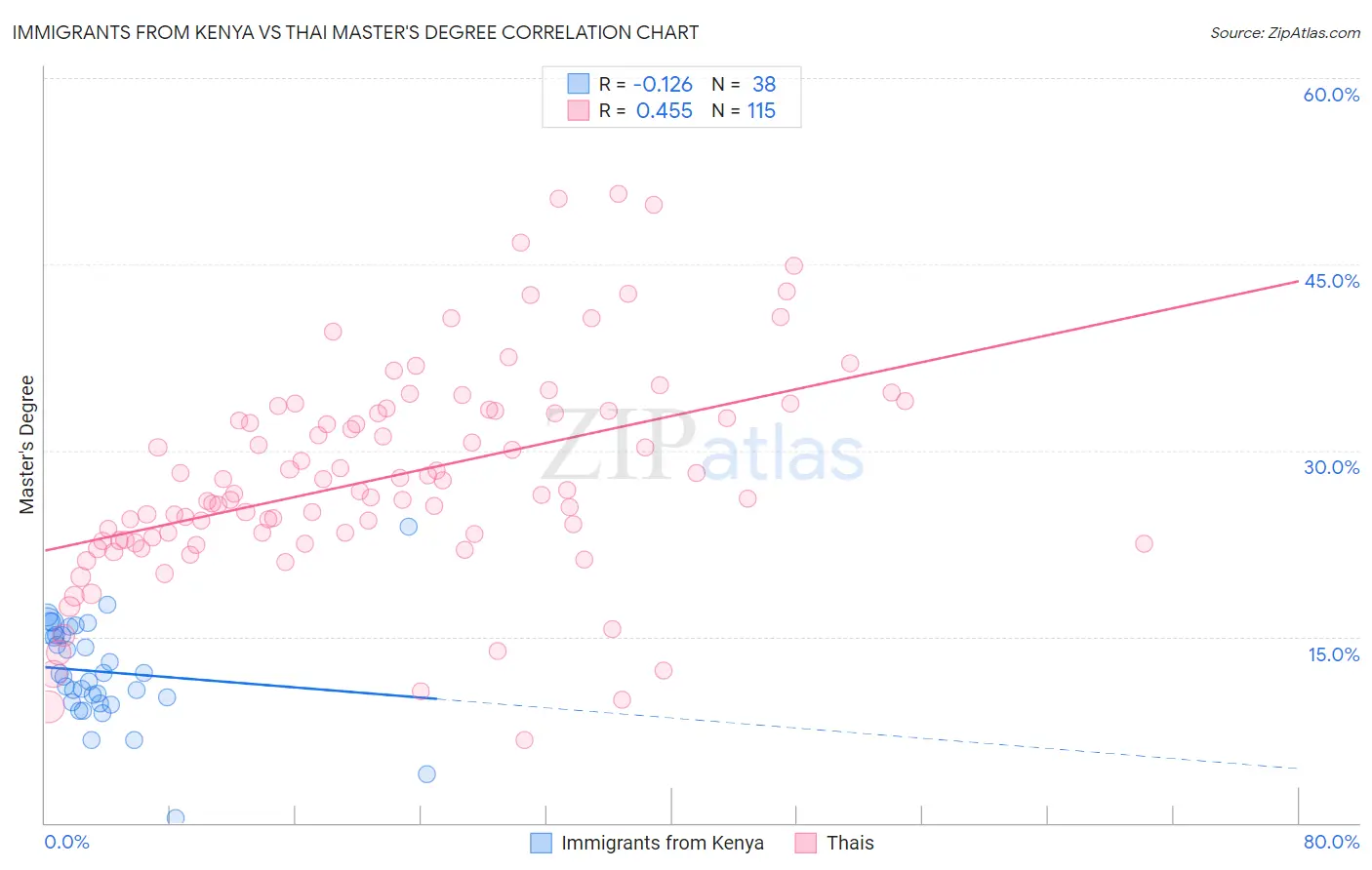Click the blue swatch in the top legend

[x=579, y=84]
